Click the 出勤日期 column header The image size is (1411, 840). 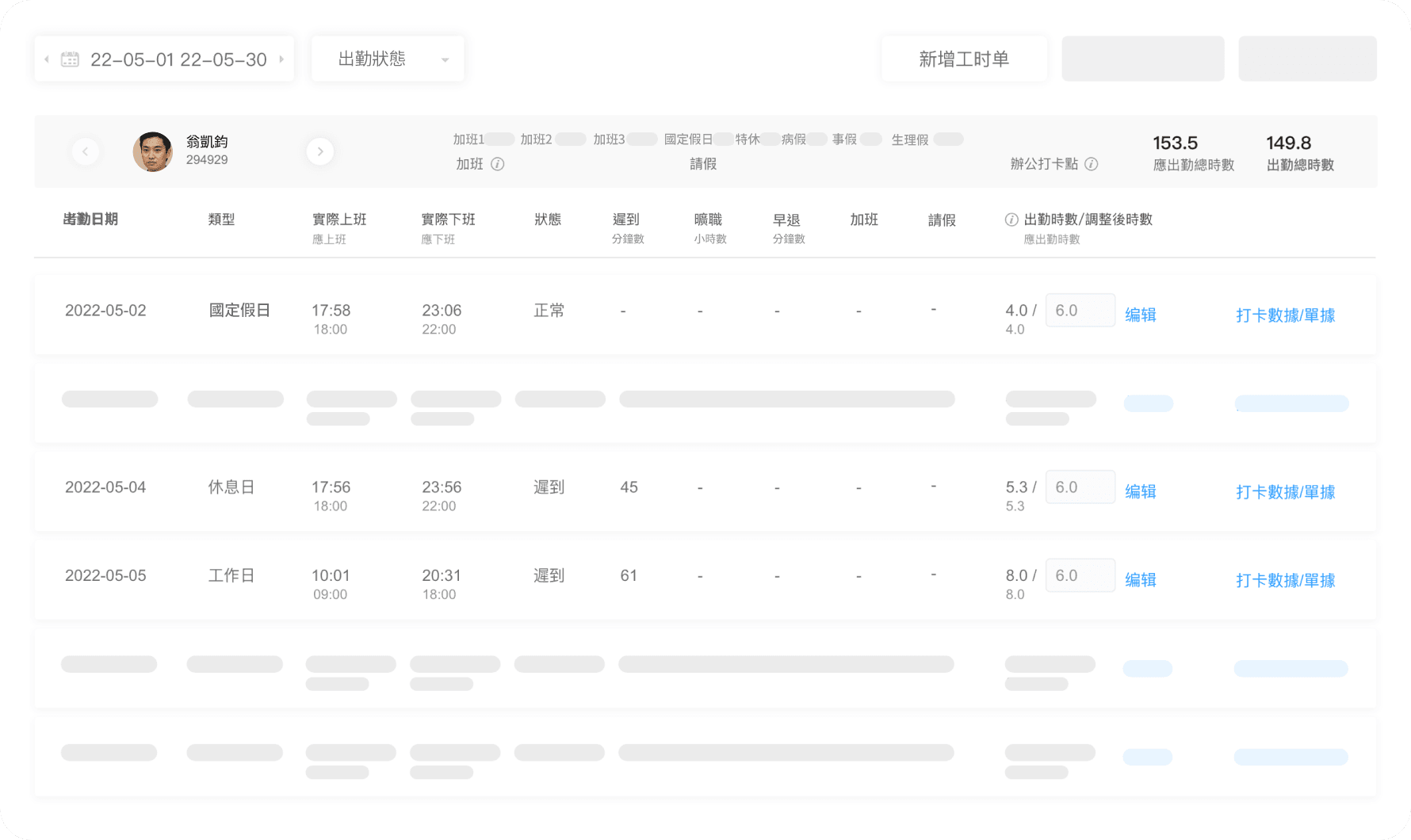tap(90, 220)
